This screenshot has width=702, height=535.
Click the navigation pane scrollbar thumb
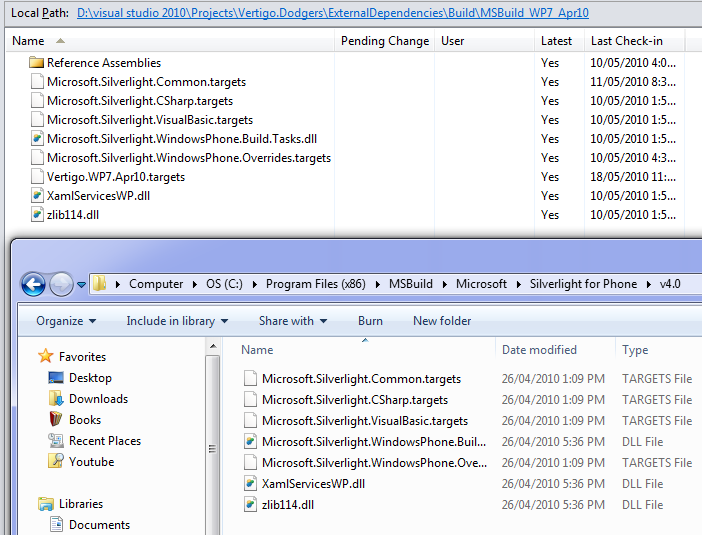pos(213,449)
